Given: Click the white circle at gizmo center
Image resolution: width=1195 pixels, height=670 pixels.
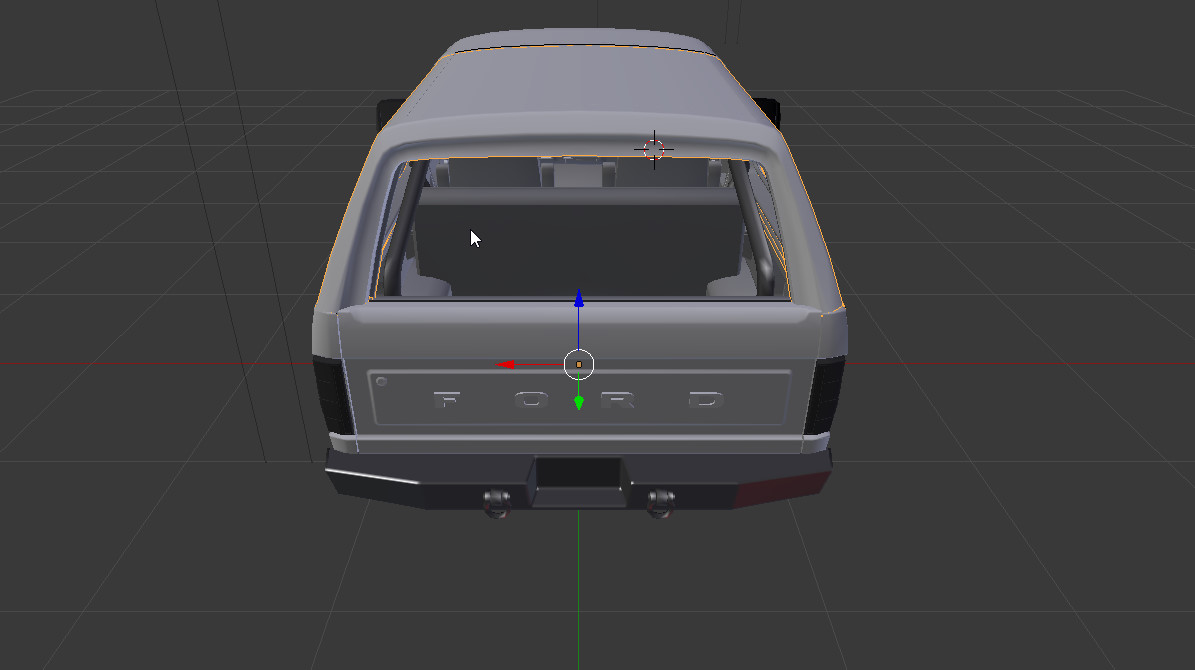Looking at the screenshot, I should 578,364.
